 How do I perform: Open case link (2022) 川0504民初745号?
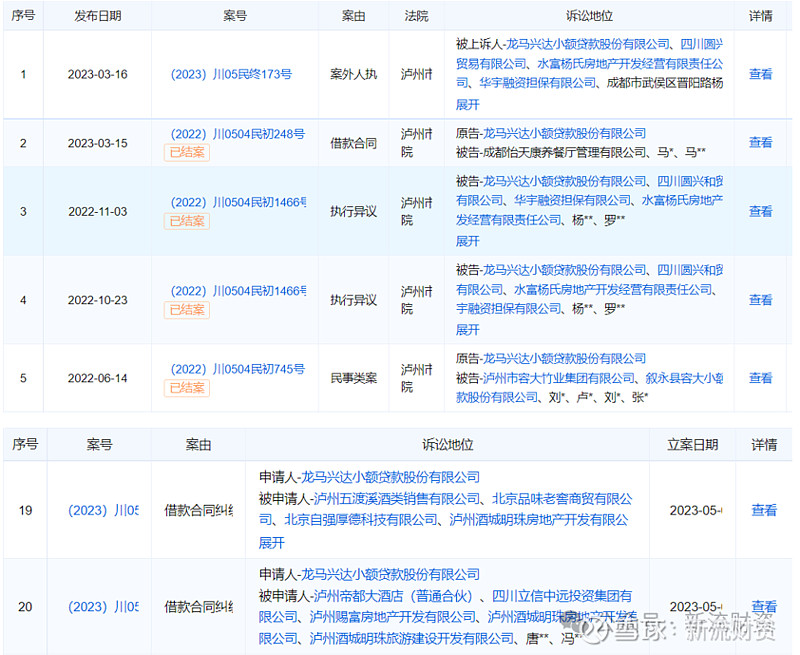237,369
